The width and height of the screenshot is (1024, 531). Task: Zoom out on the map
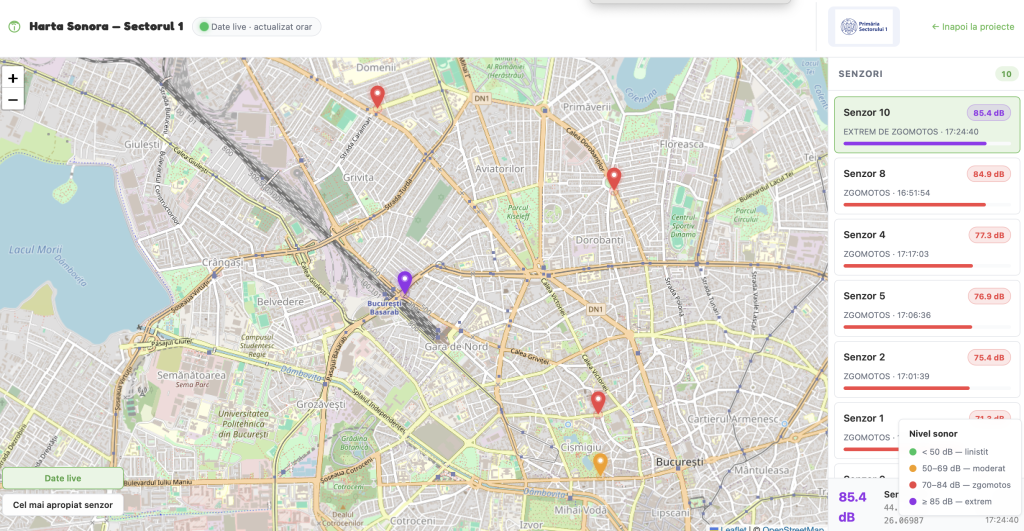[13, 99]
